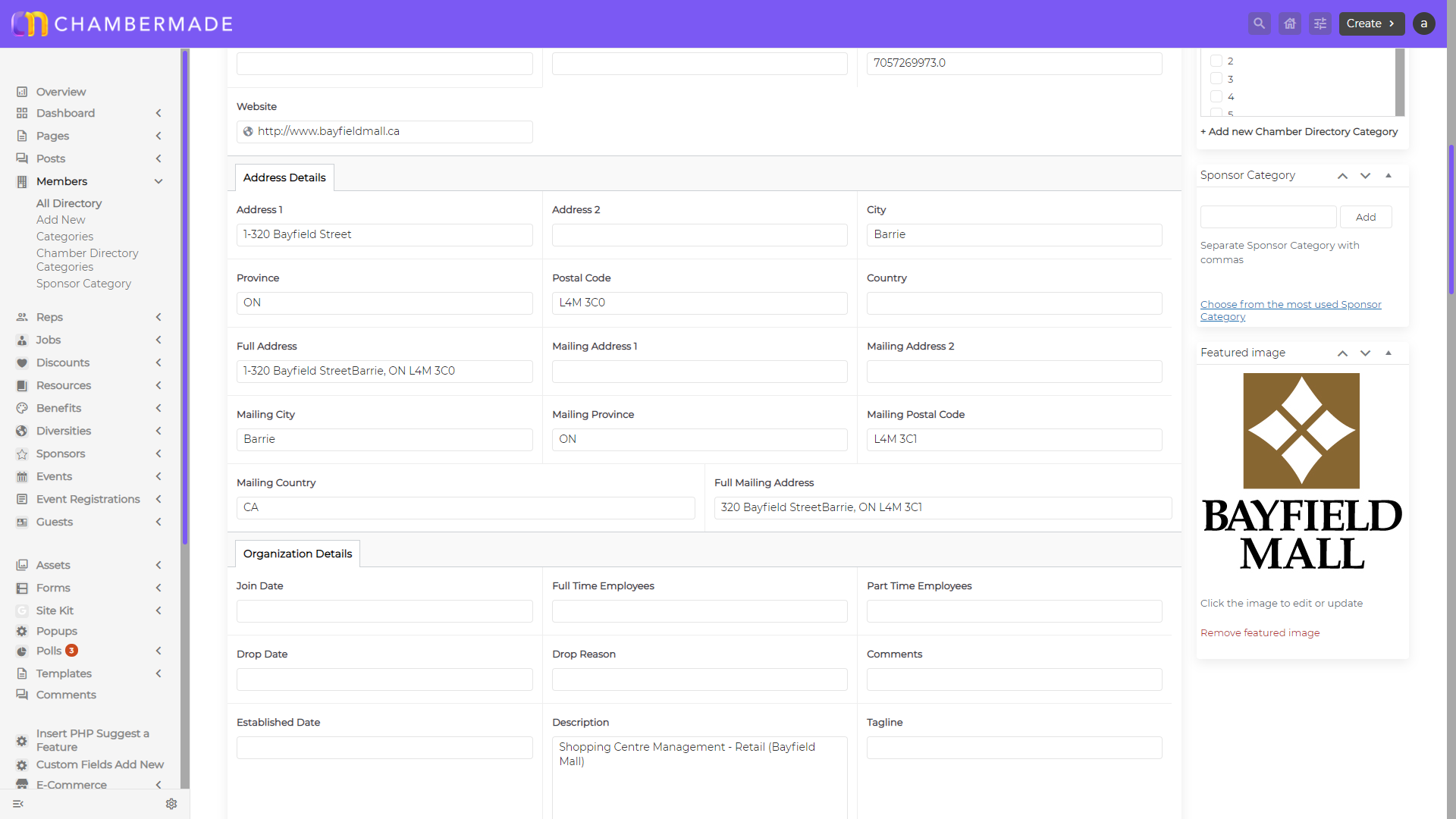Toggle Featured image panel collapse triangle
This screenshot has height=819, width=1456.
tap(1389, 353)
